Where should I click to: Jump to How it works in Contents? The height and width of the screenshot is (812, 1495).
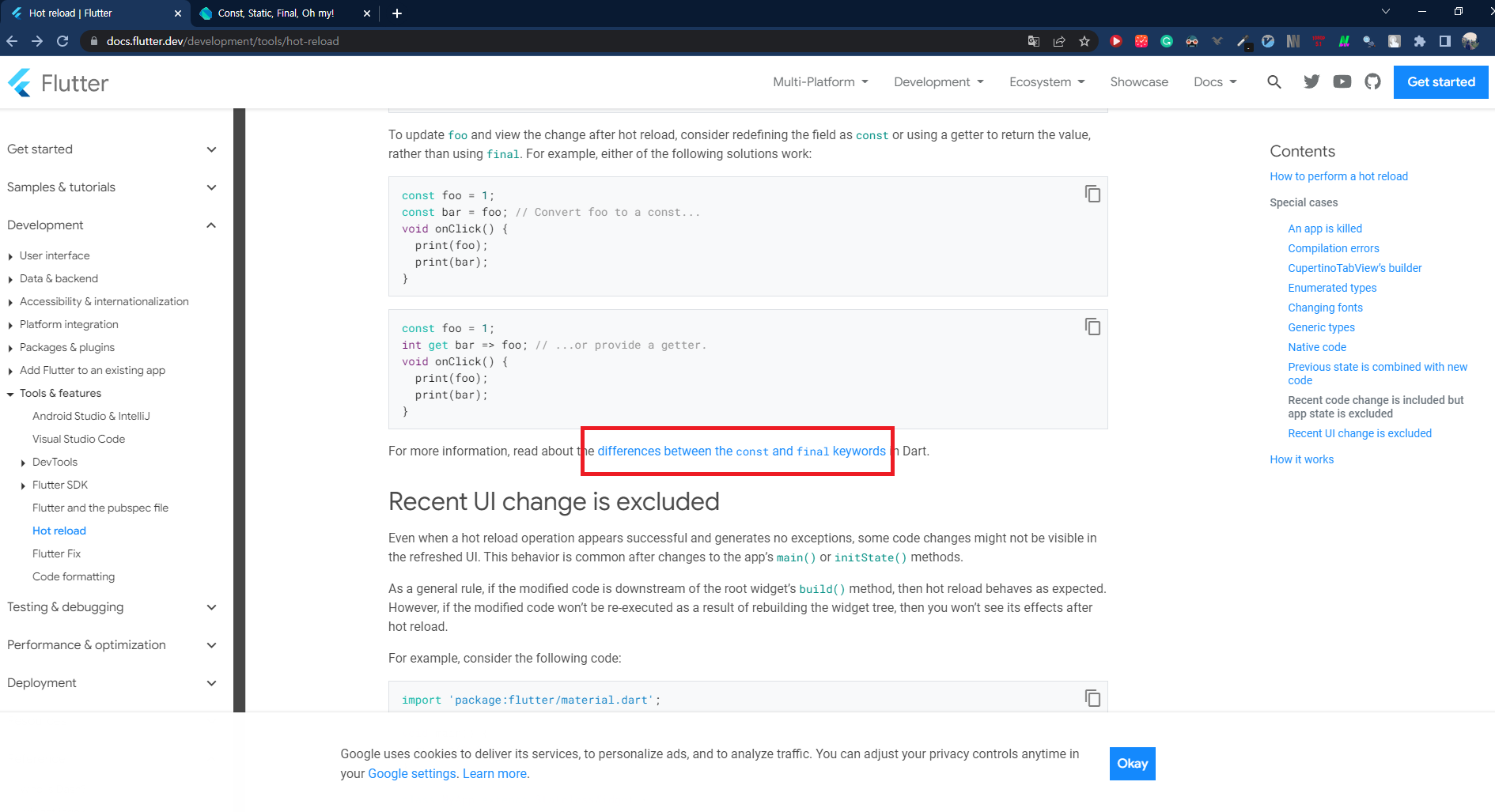[1301, 459]
